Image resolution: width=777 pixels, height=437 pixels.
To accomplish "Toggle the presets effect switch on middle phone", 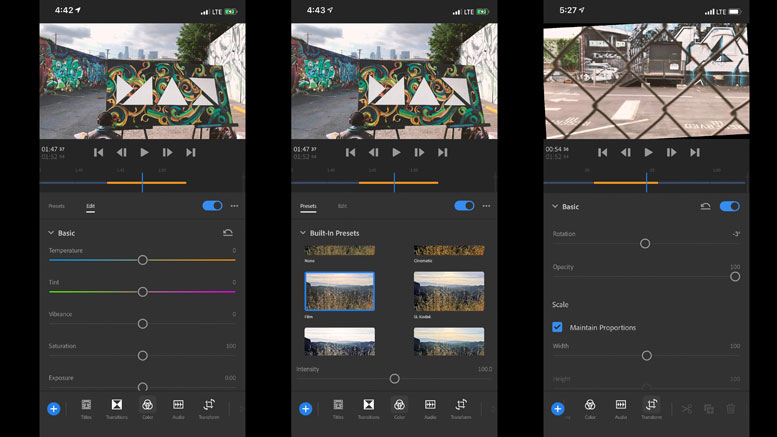I will click(464, 206).
